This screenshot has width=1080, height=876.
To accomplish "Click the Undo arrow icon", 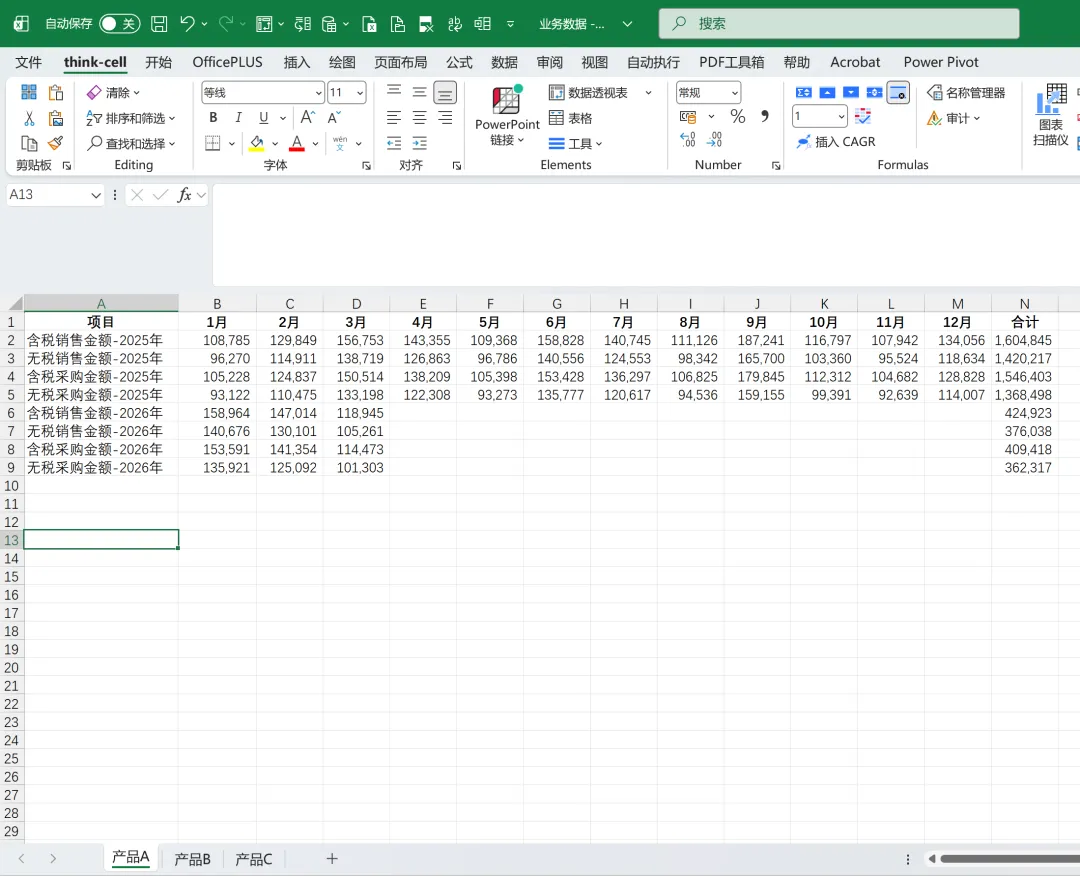I will pyautogui.click(x=187, y=24).
